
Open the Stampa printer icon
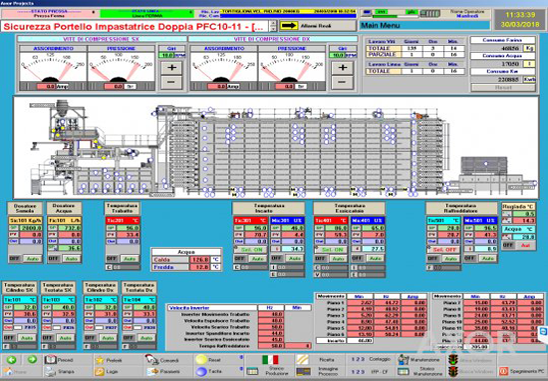tap(50, 372)
